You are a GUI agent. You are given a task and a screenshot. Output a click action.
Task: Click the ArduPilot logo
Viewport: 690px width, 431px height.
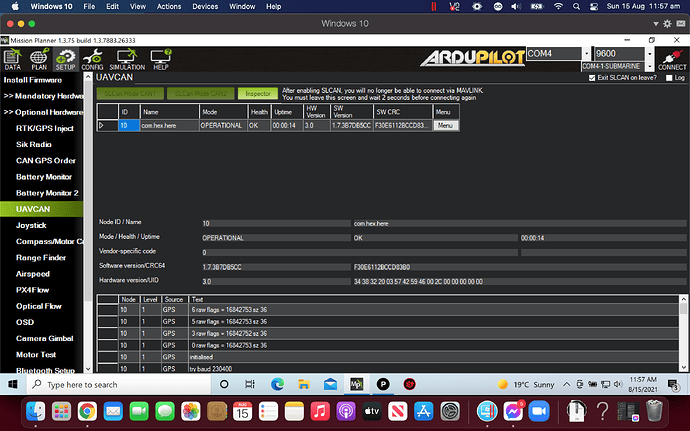(x=473, y=58)
